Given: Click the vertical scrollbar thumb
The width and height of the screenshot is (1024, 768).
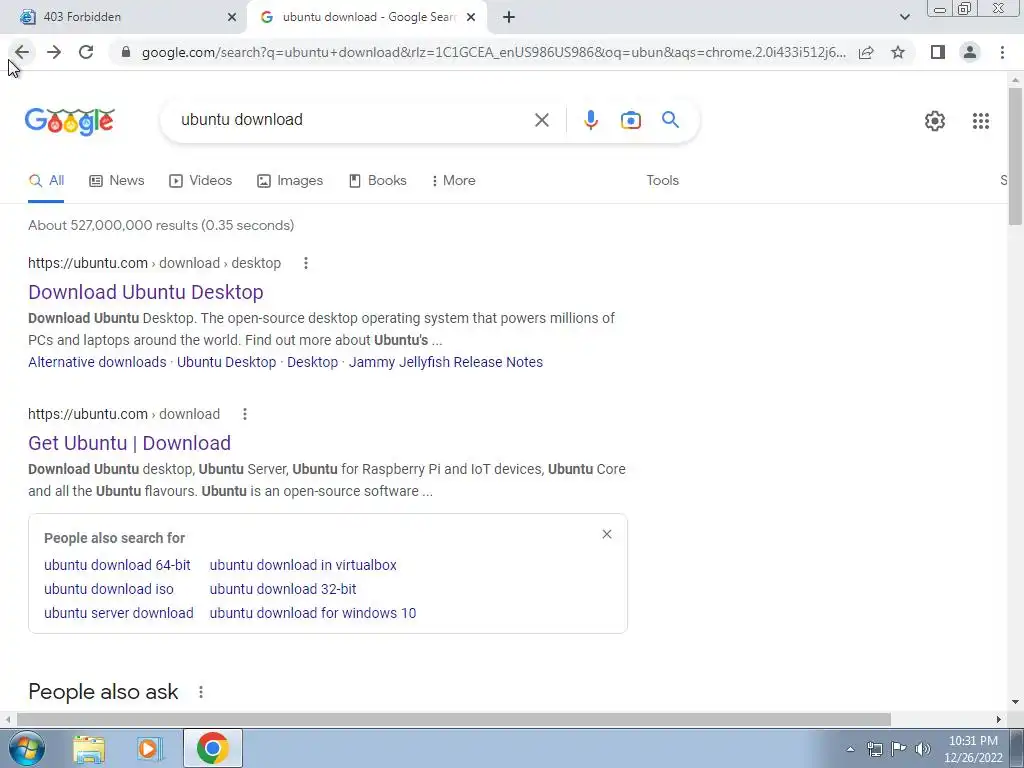Looking at the screenshot, I should pyautogui.click(x=1015, y=155).
